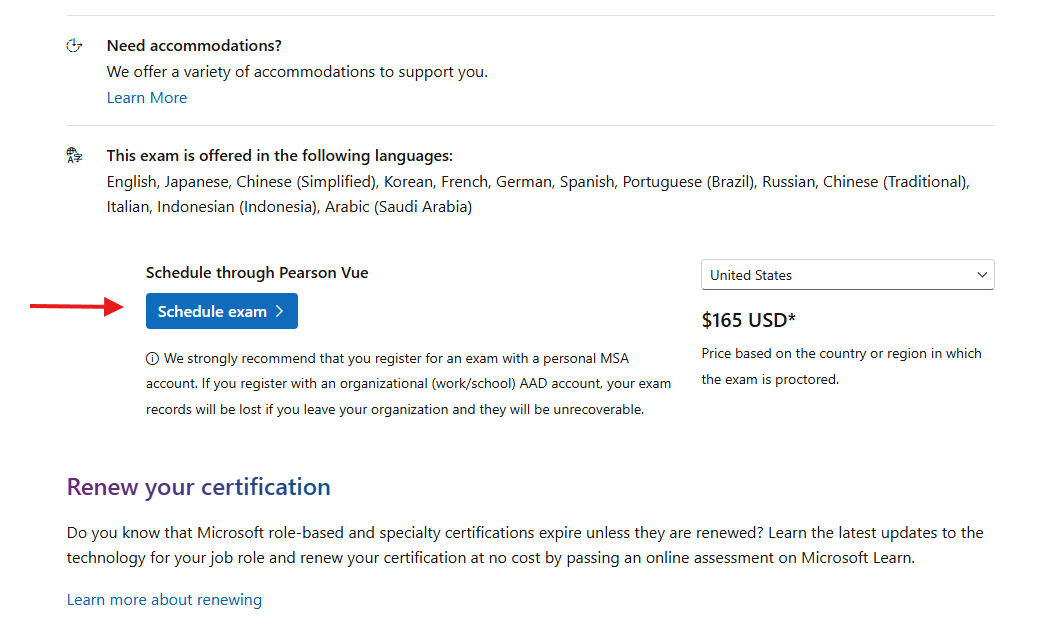This screenshot has width=1047, height=632.
Task: Click the accommodations accessibility icon
Action: tap(74, 46)
